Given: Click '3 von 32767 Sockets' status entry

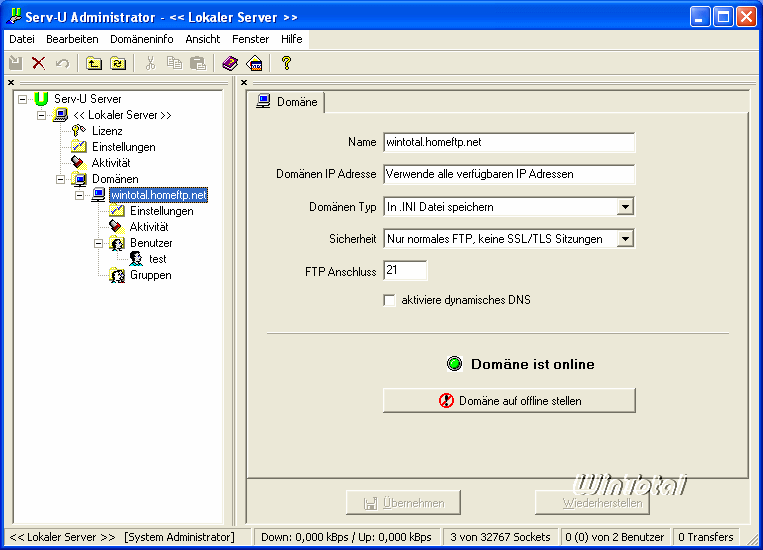Looking at the screenshot, I should click(500, 537).
